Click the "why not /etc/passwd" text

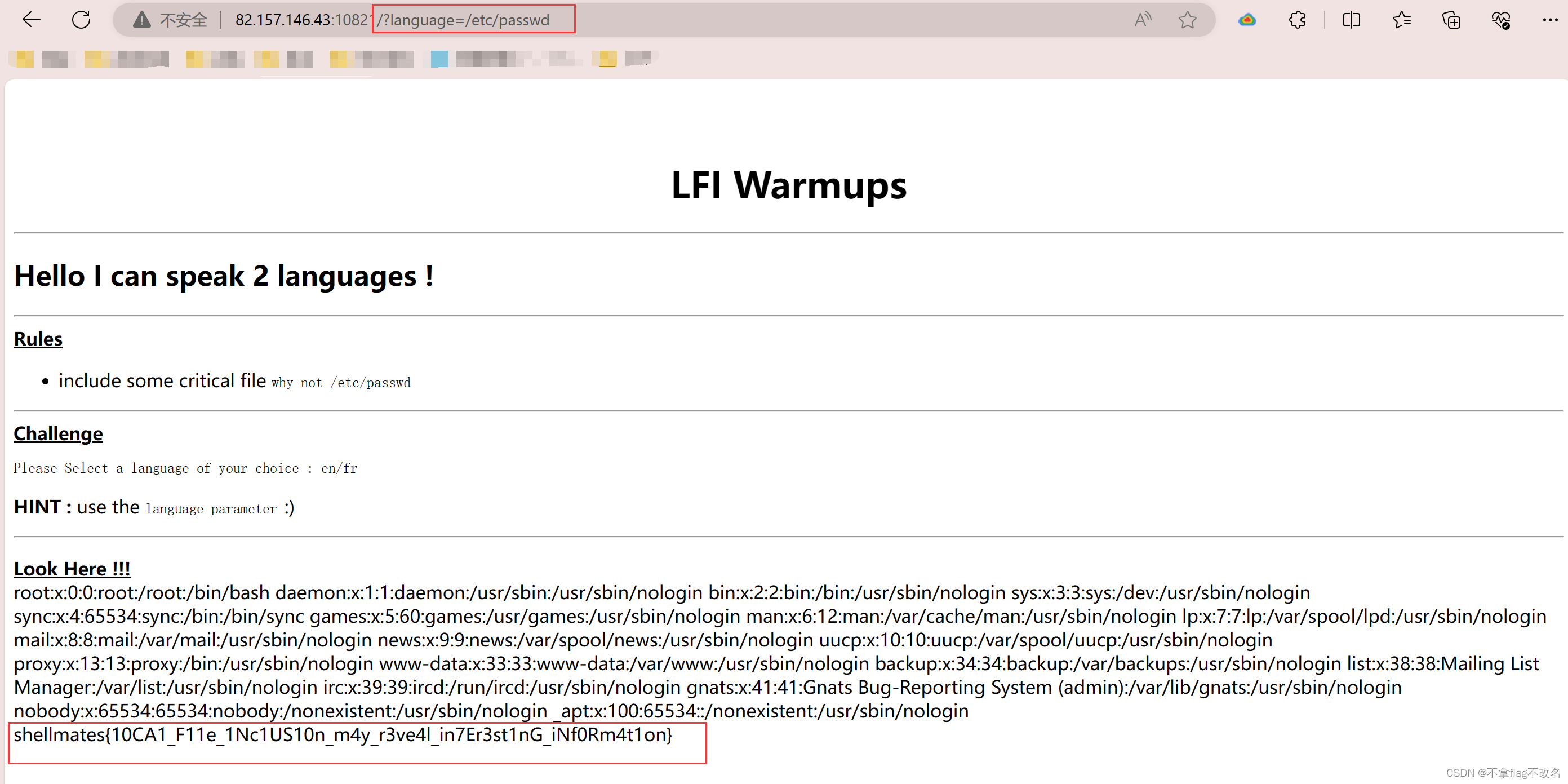coord(341,383)
